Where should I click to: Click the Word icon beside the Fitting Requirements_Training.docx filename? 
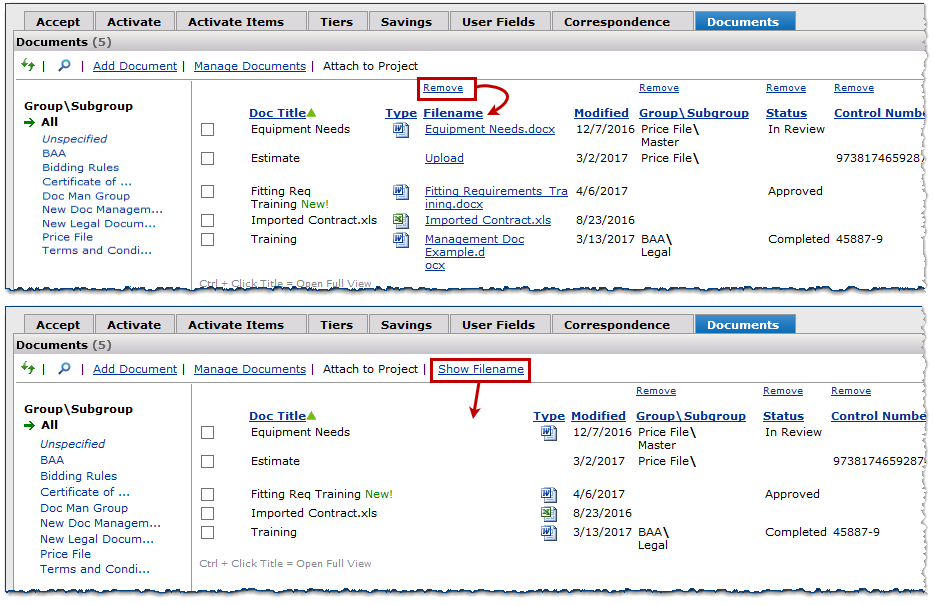401,191
